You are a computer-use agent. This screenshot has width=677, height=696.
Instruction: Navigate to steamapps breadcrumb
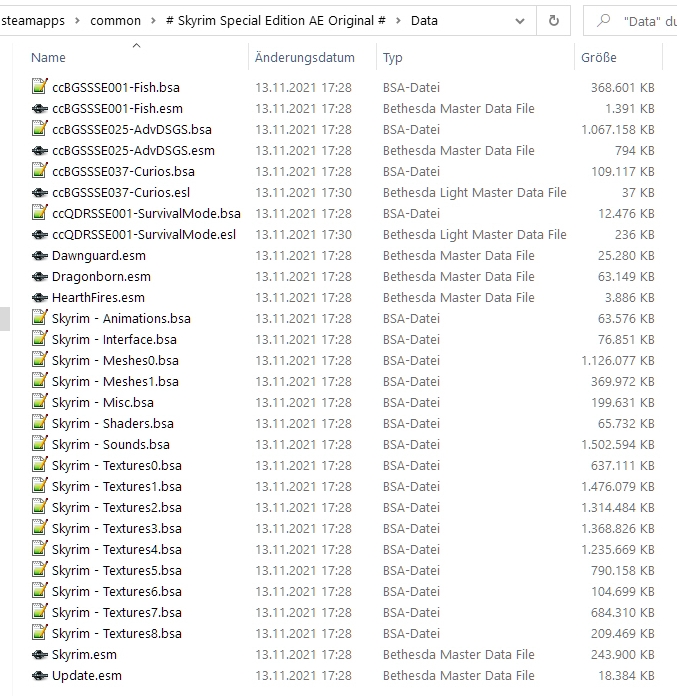[33, 20]
